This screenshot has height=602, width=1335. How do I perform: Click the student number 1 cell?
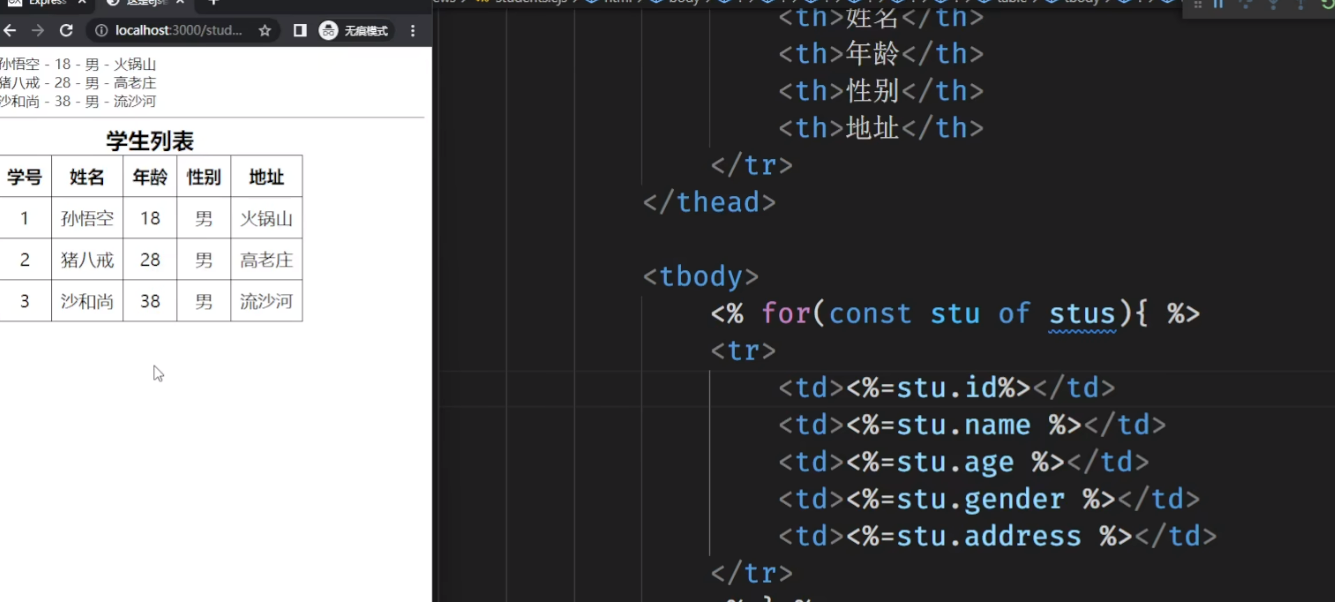(25, 218)
